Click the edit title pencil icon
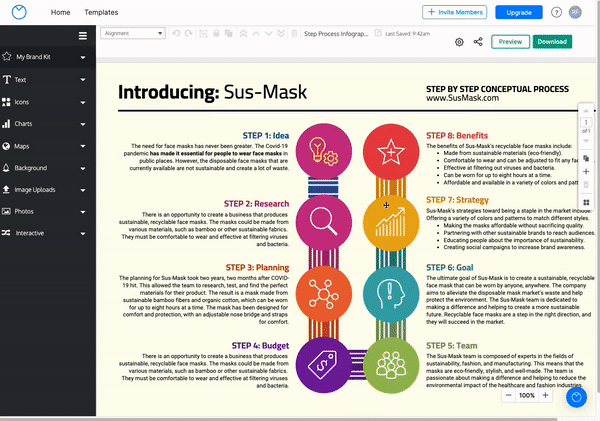This screenshot has width=600, height=421. [378, 33]
